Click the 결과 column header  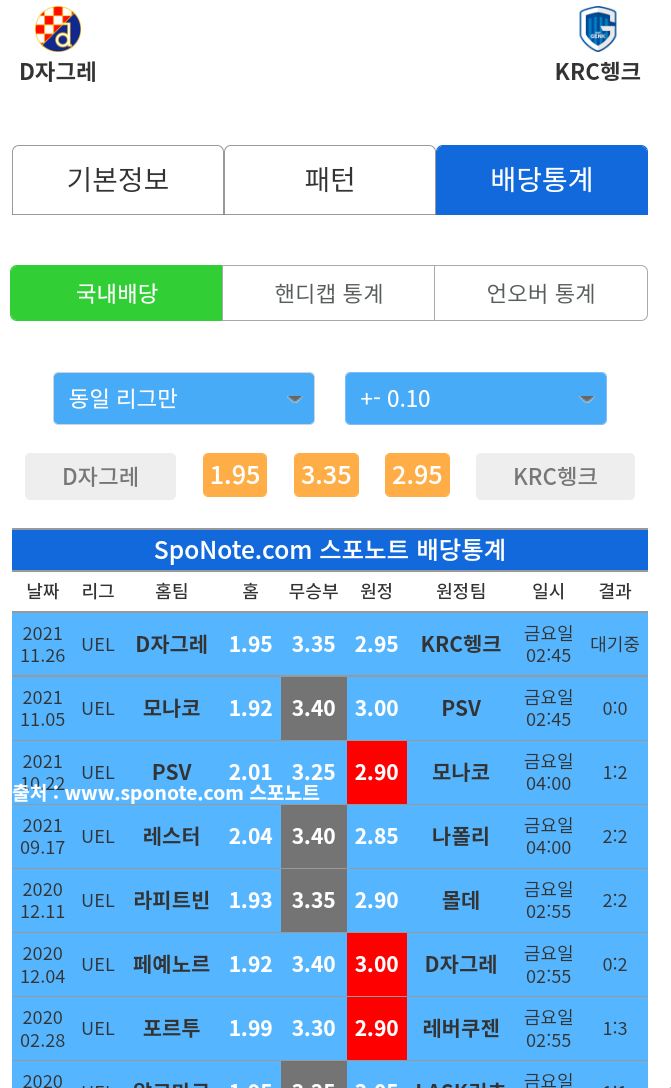tap(614, 591)
